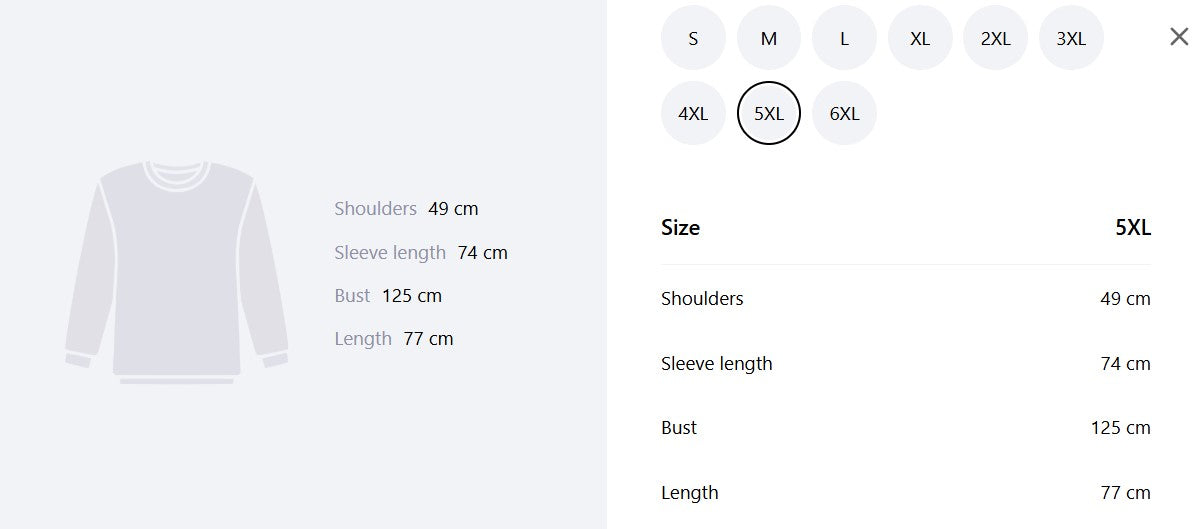Click the Bust row in the table
The image size is (1201, 529).
[906, 428]
